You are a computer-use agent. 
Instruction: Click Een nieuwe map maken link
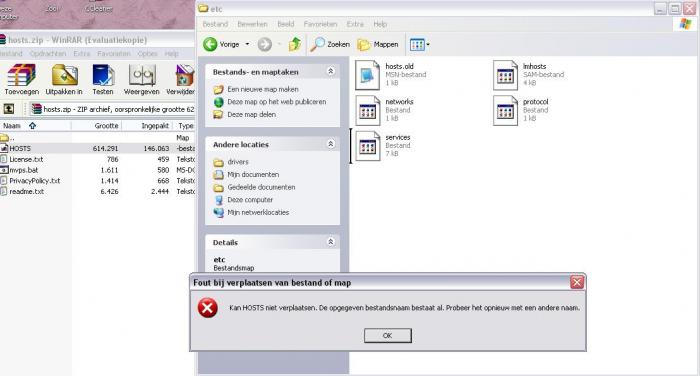(263, 89)
